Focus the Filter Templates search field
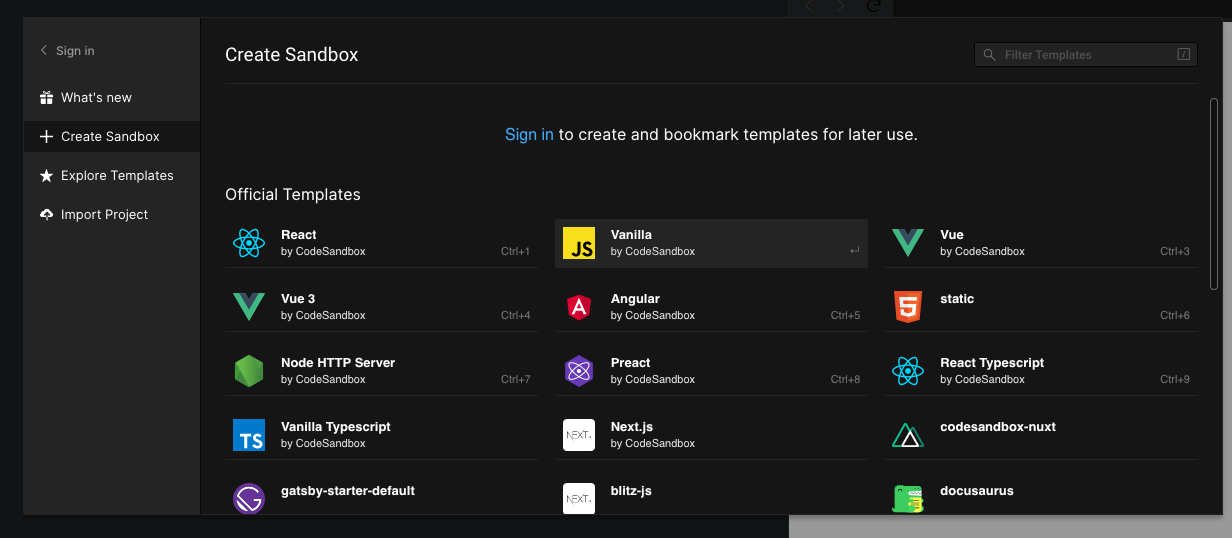 pyautogui.click(x=1085, y=55)
